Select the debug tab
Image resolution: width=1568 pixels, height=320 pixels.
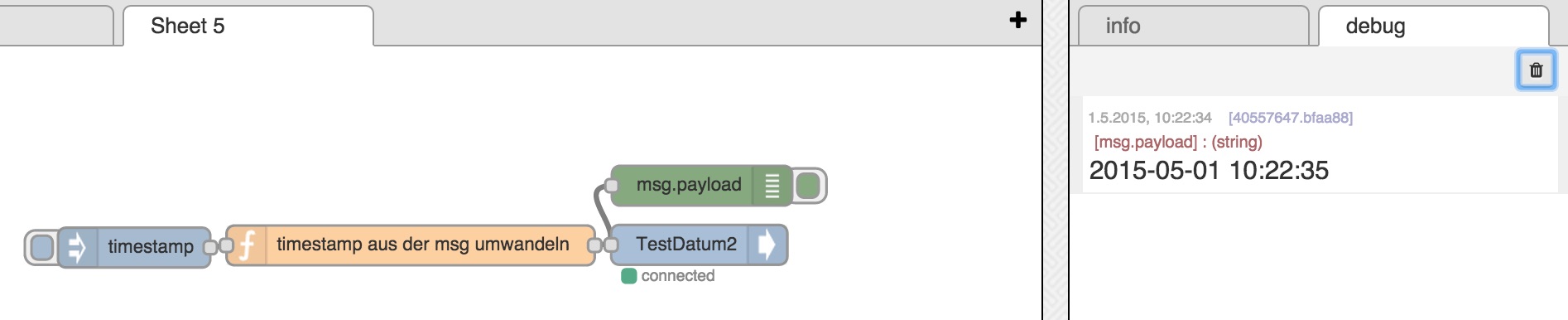coord(1433,26)
